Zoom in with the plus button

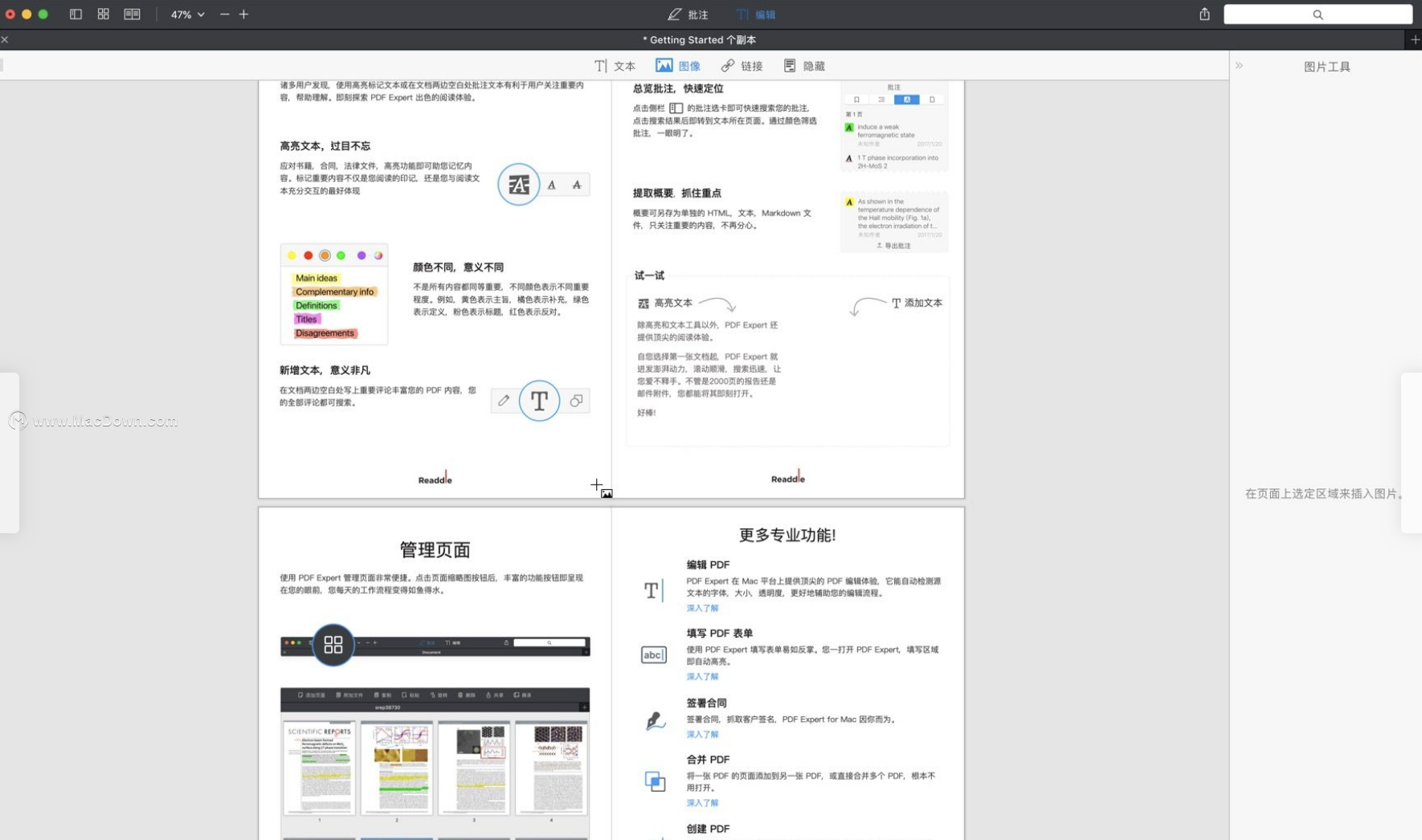[243, 14]
